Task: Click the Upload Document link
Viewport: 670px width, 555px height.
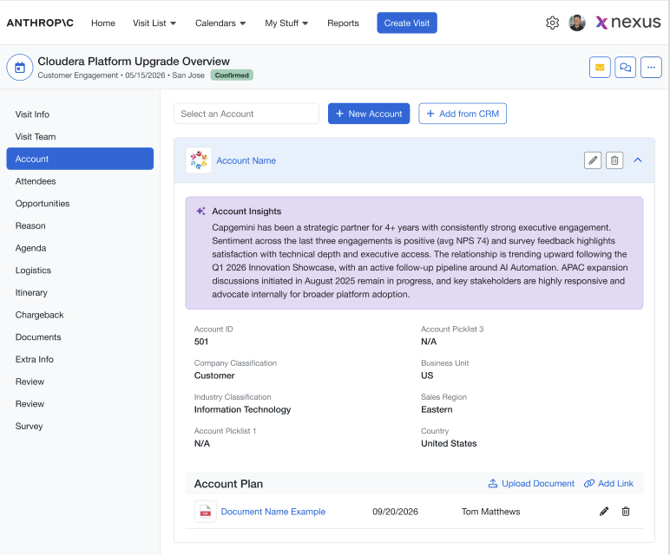Action: pos(531,484)
